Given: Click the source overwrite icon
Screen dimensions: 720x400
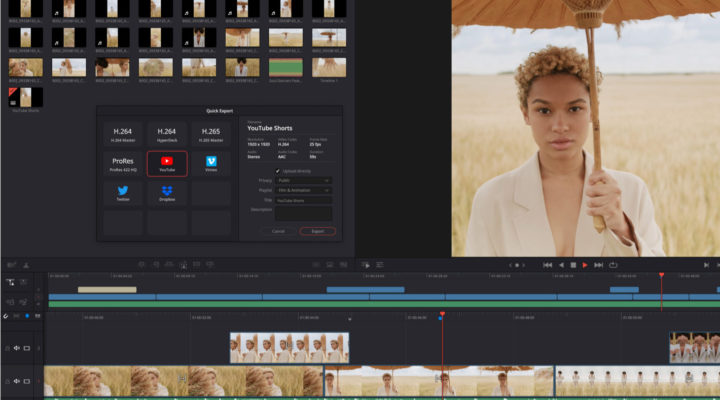Looking at the screenshot, I should (x=210, y=265).
